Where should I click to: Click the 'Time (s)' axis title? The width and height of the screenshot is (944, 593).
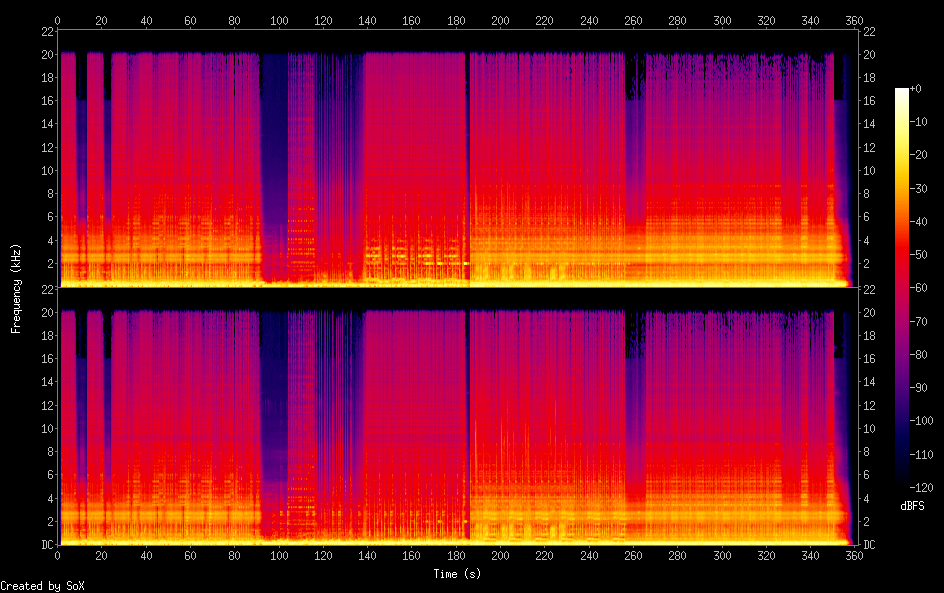[457, 574]
